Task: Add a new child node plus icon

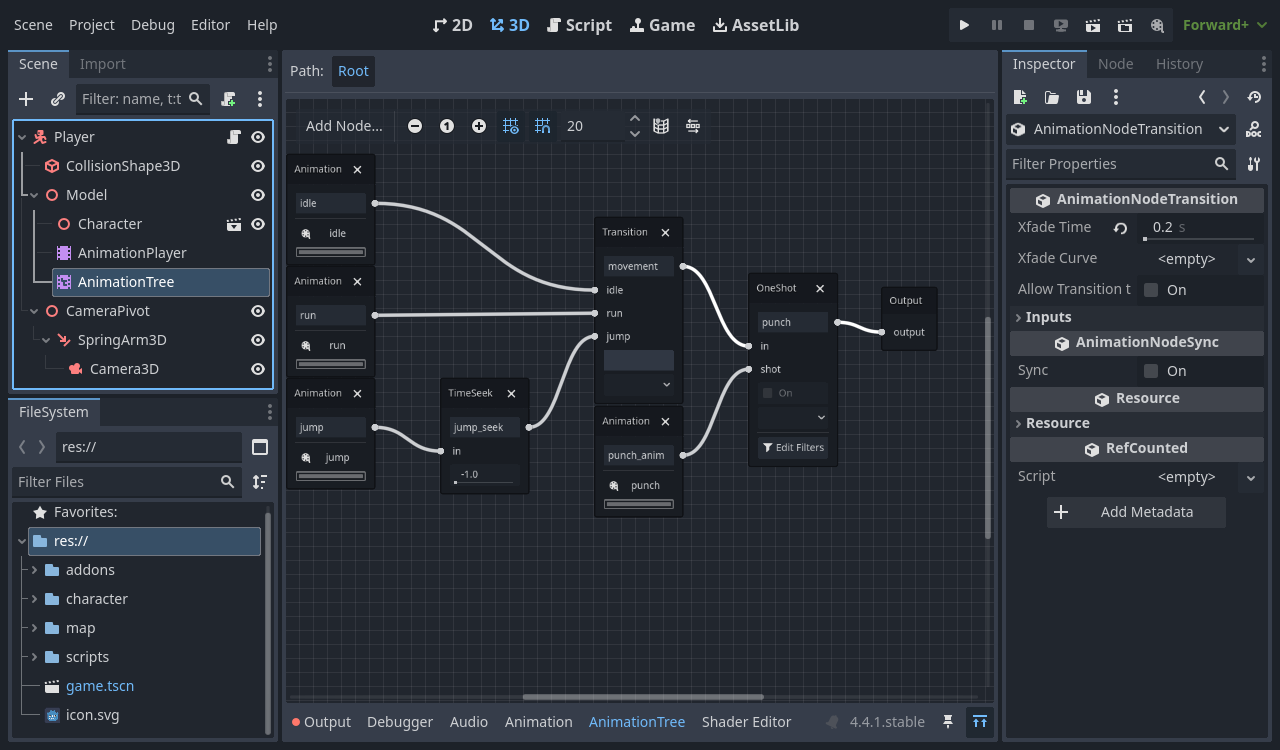Action: pyautogui.click(x=26, y=99)
